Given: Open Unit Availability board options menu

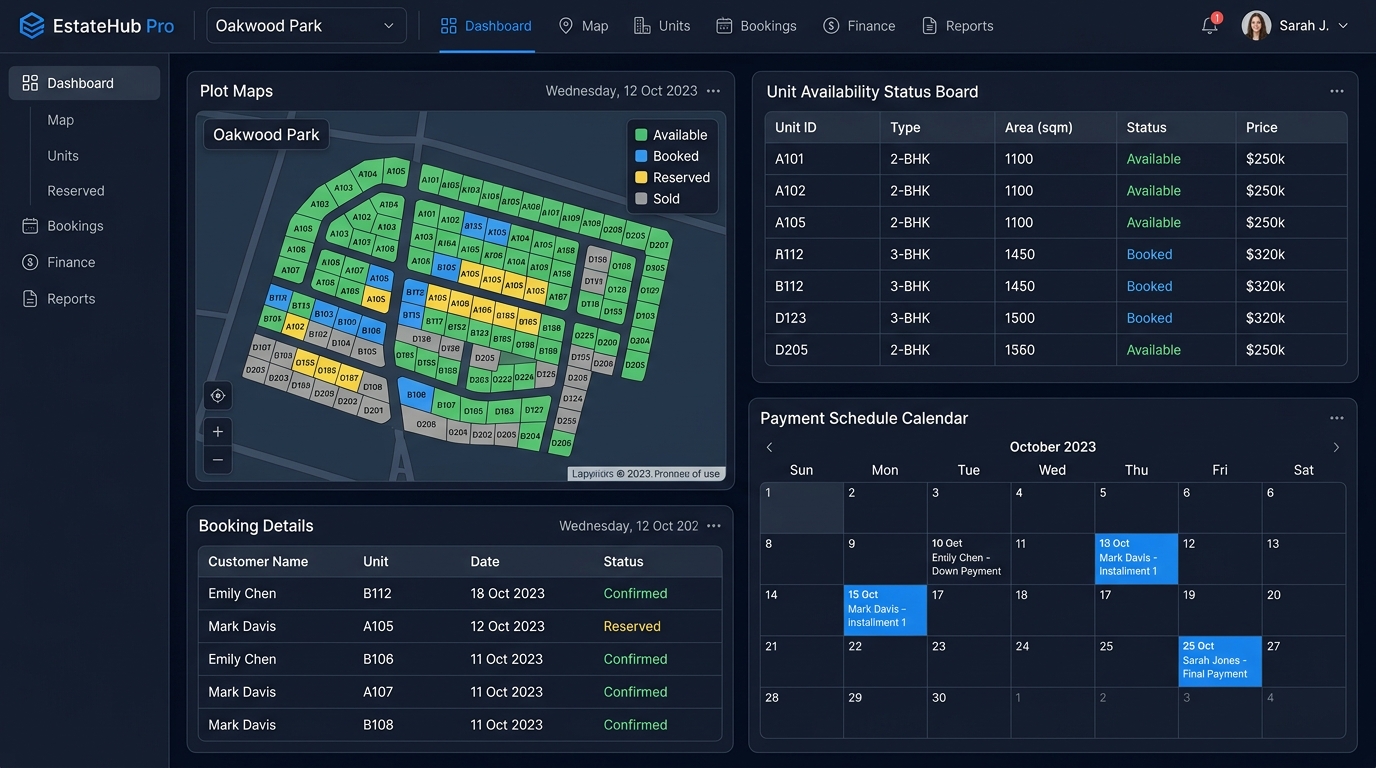Looking at the screenshot, I should (x=1337, y=91).
